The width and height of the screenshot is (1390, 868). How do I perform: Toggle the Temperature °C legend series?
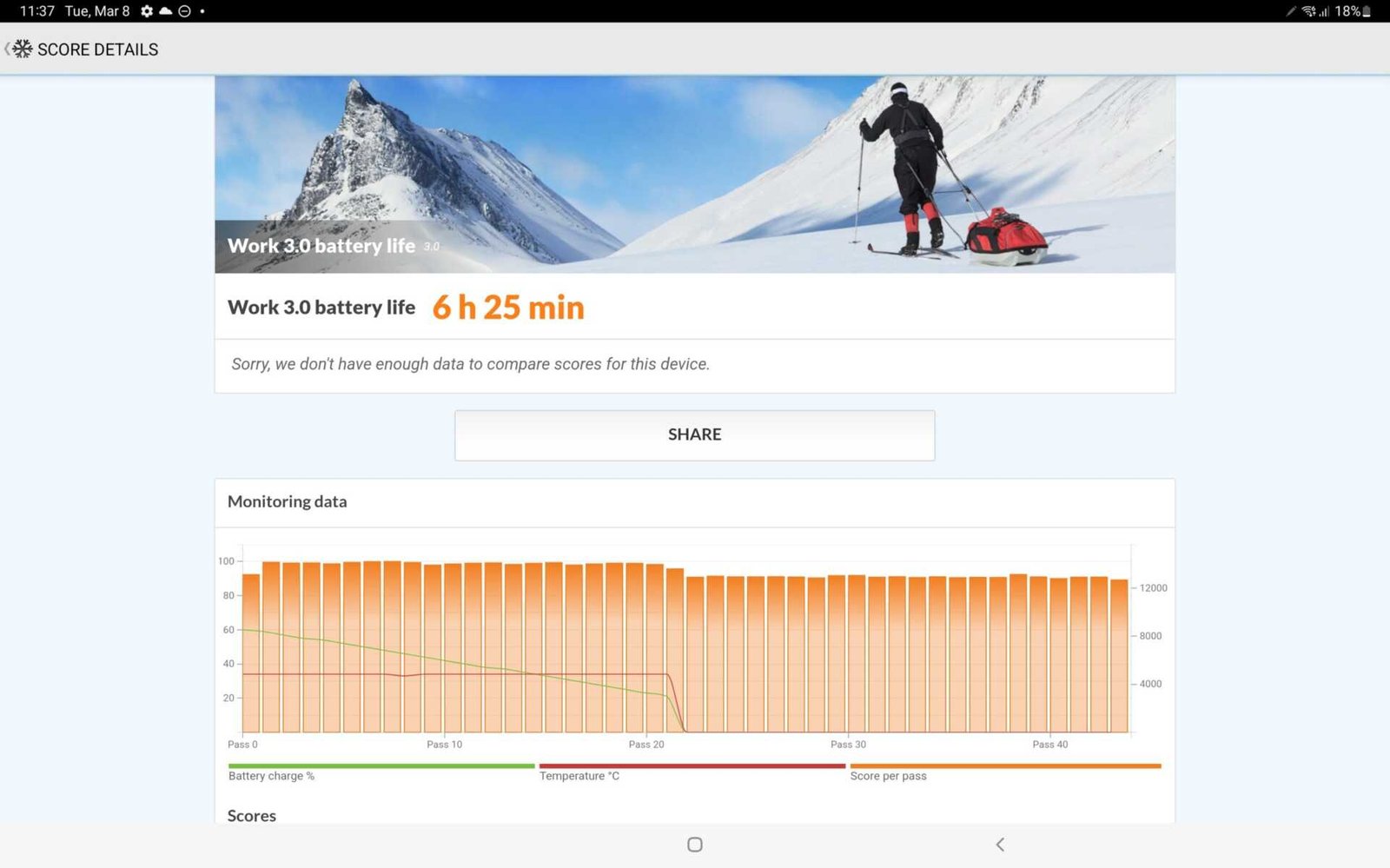579,776
